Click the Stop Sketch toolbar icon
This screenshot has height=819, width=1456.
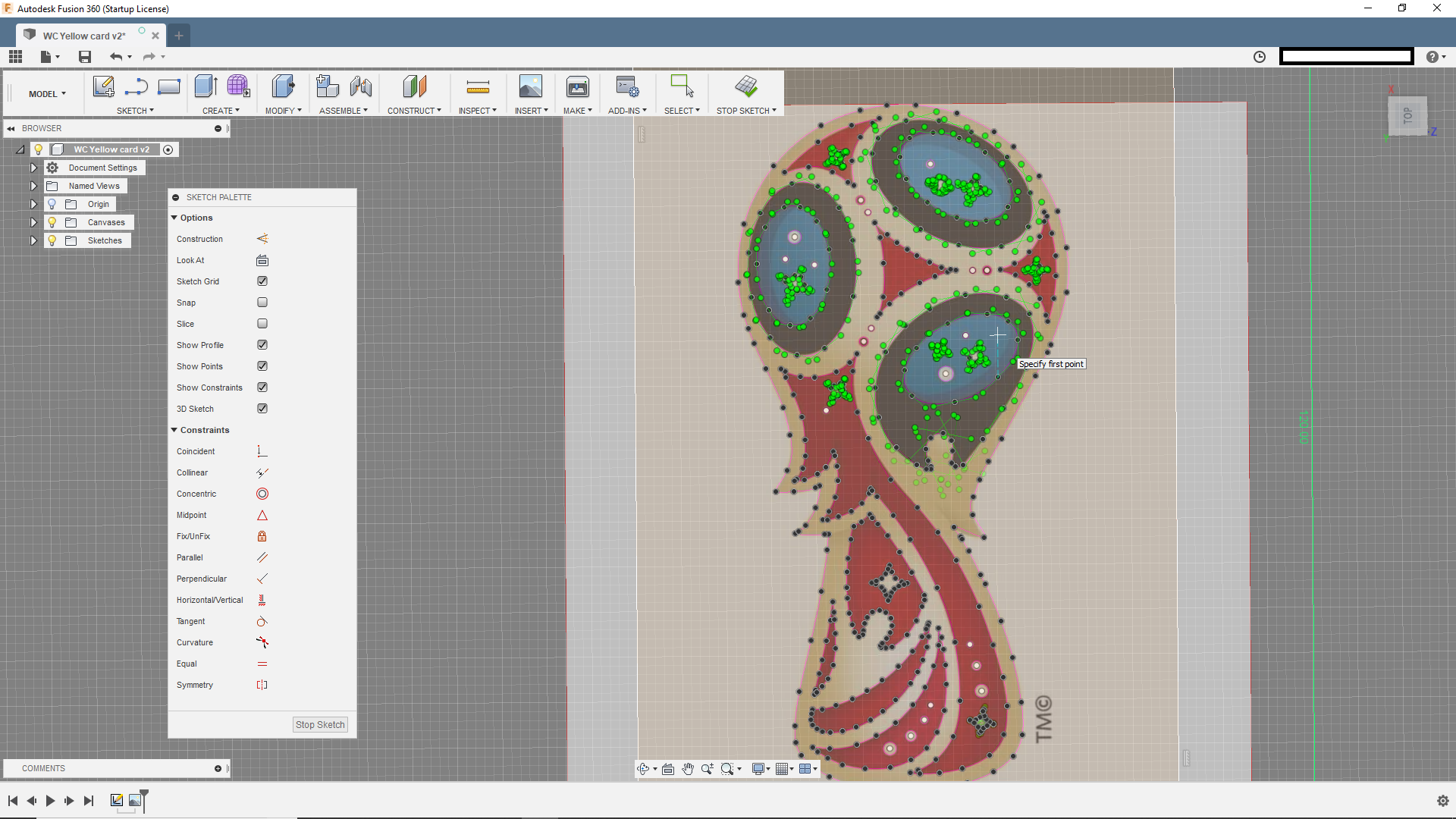tap(746, 86)
